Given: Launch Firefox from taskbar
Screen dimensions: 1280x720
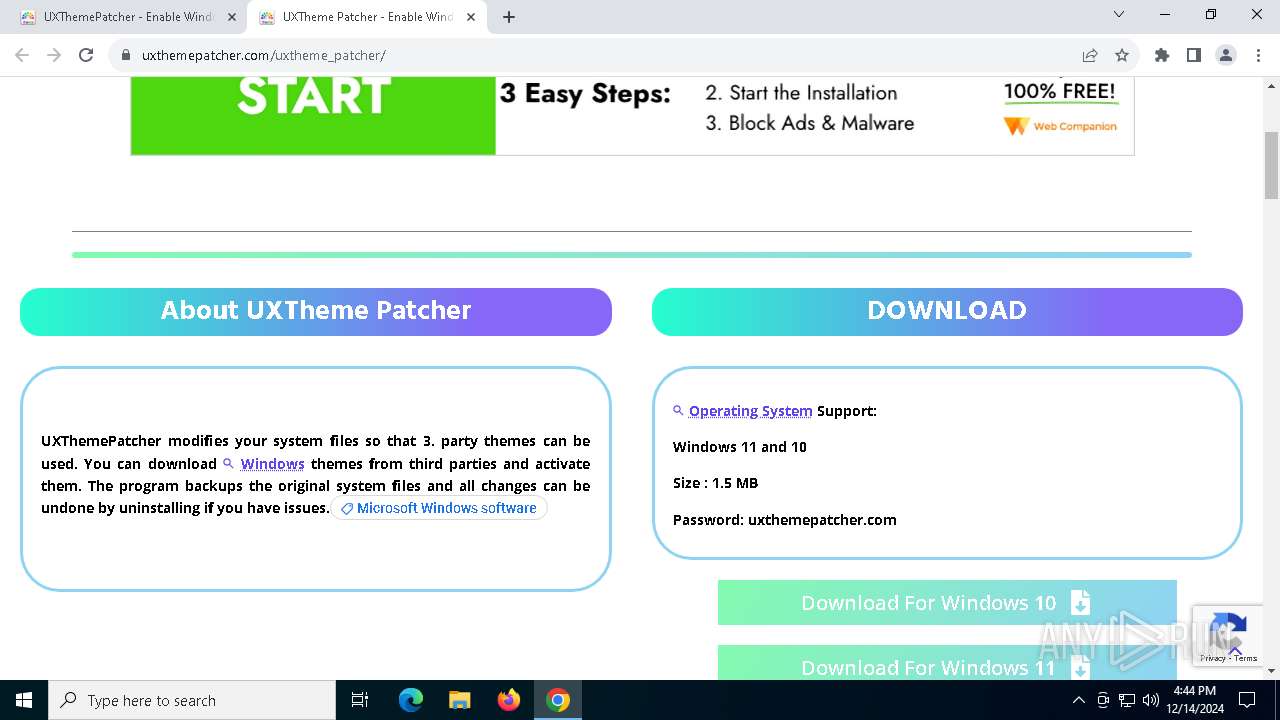Looking at the screenshot, I should coord(509,700).
